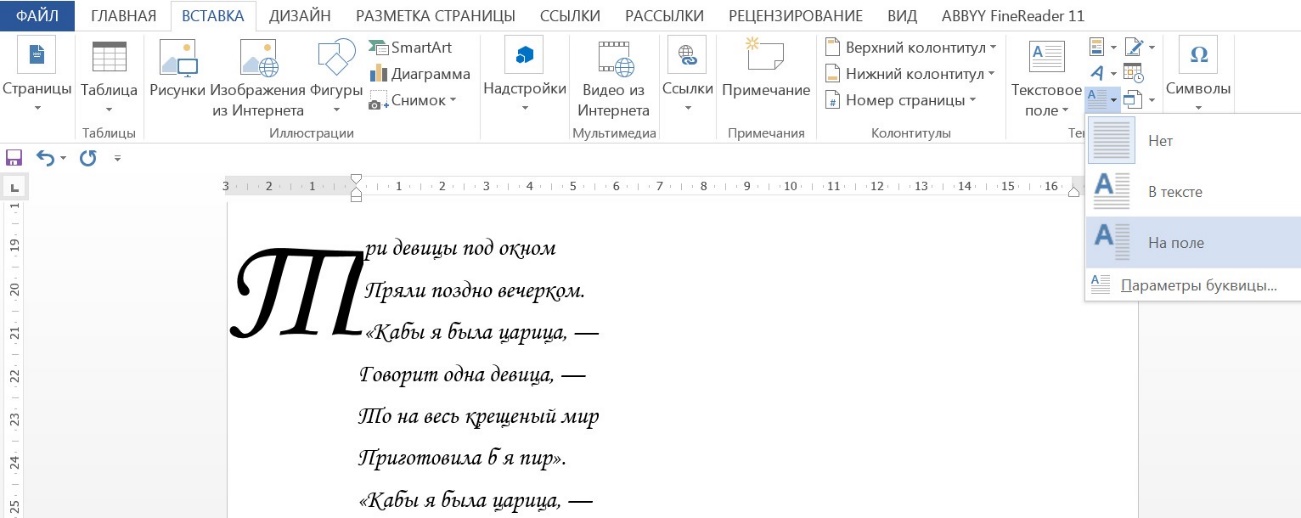The width and height of the screenshot is (1301, 518).
Task: Click the redo circular arrow icon
Action: tap(88, 158)
